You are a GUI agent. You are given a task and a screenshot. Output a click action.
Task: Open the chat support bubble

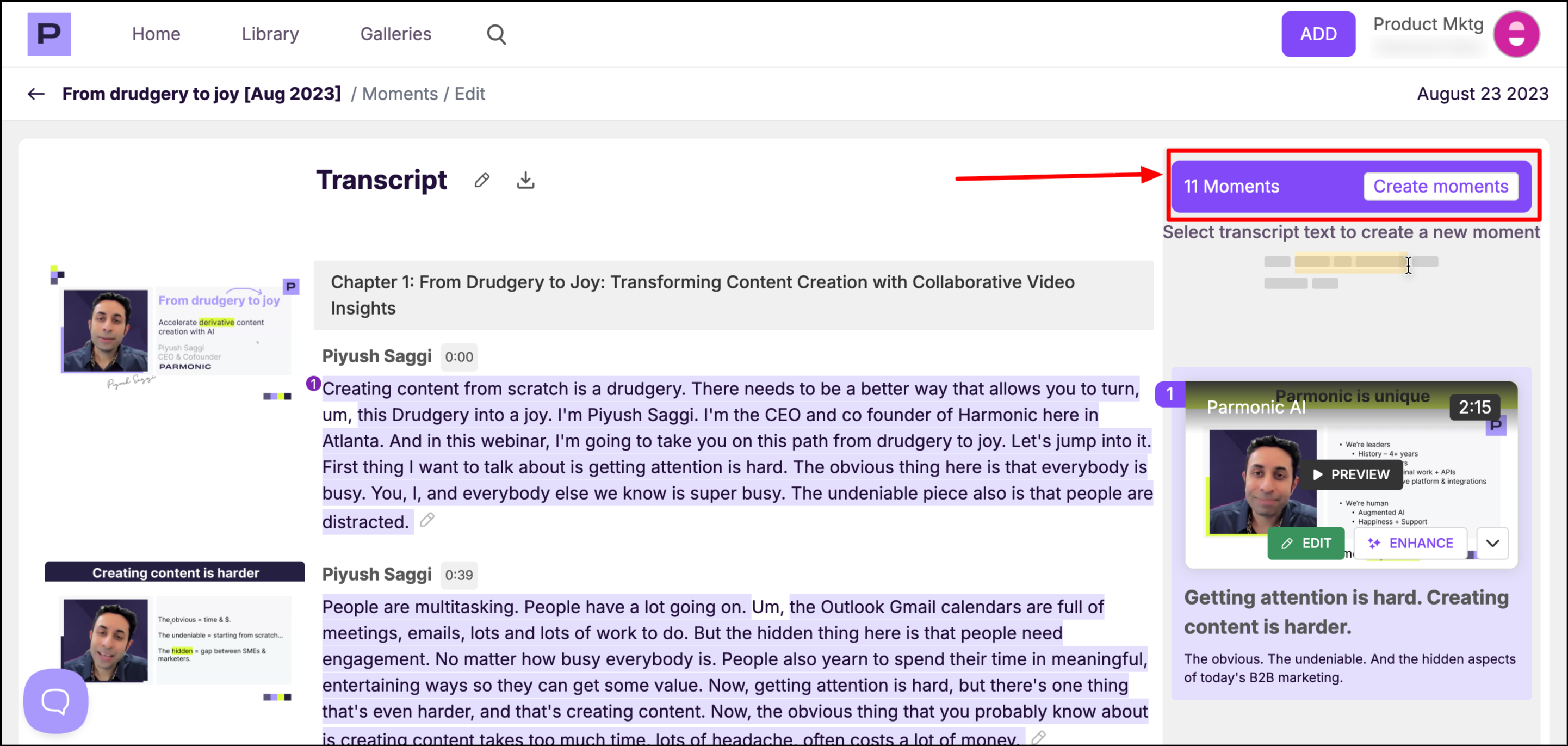(x=55, y=700)
